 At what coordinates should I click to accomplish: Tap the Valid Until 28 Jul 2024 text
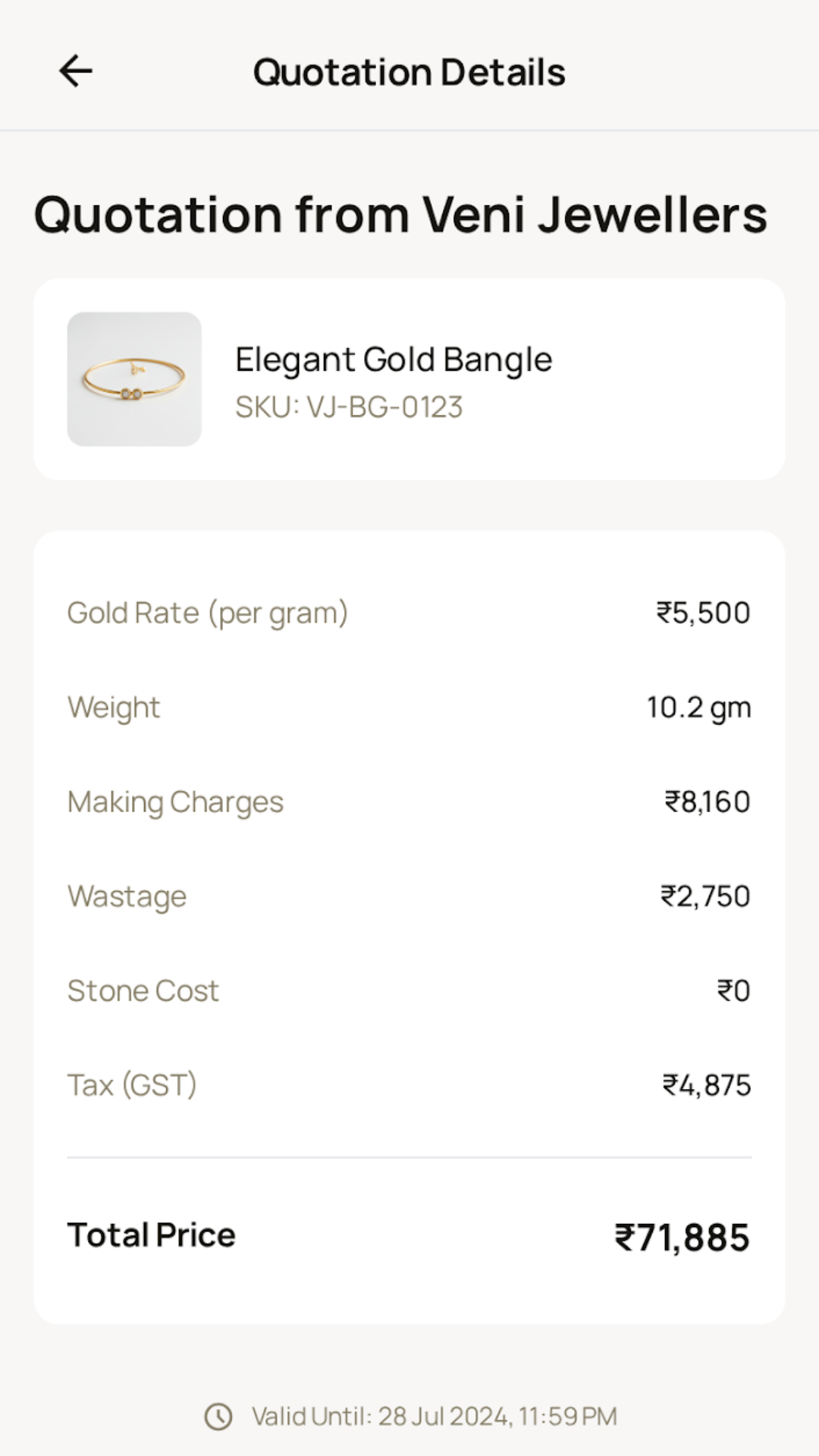click(435, 1417)
